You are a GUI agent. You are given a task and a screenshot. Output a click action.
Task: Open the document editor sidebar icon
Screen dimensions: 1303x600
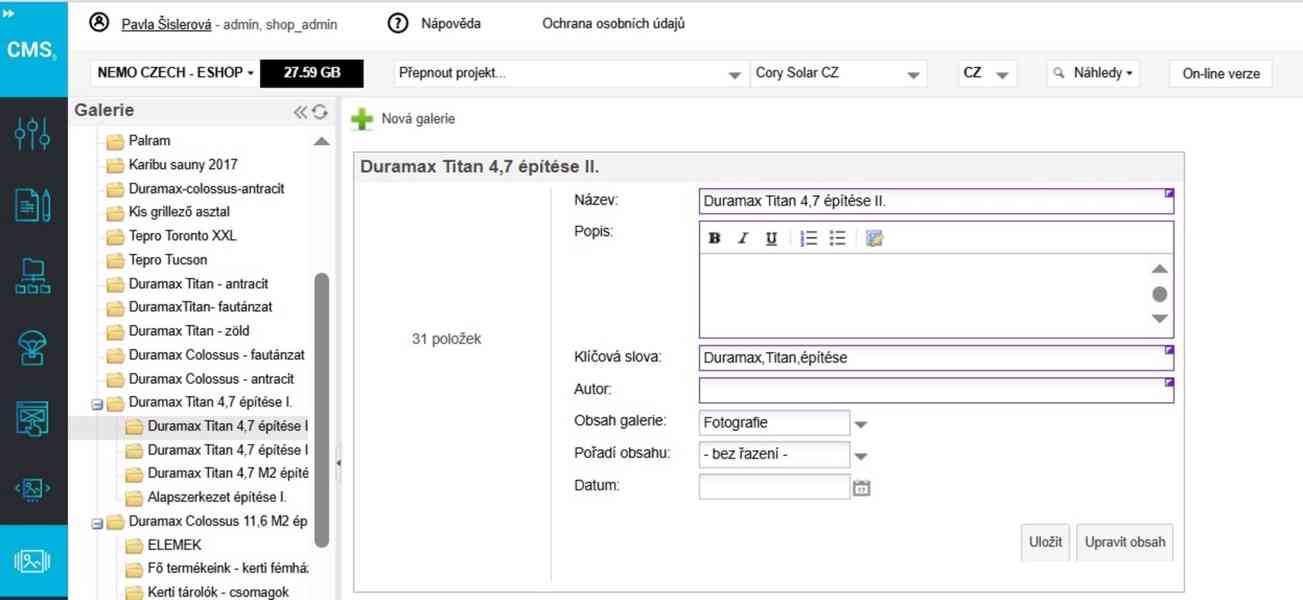(33, 205)
